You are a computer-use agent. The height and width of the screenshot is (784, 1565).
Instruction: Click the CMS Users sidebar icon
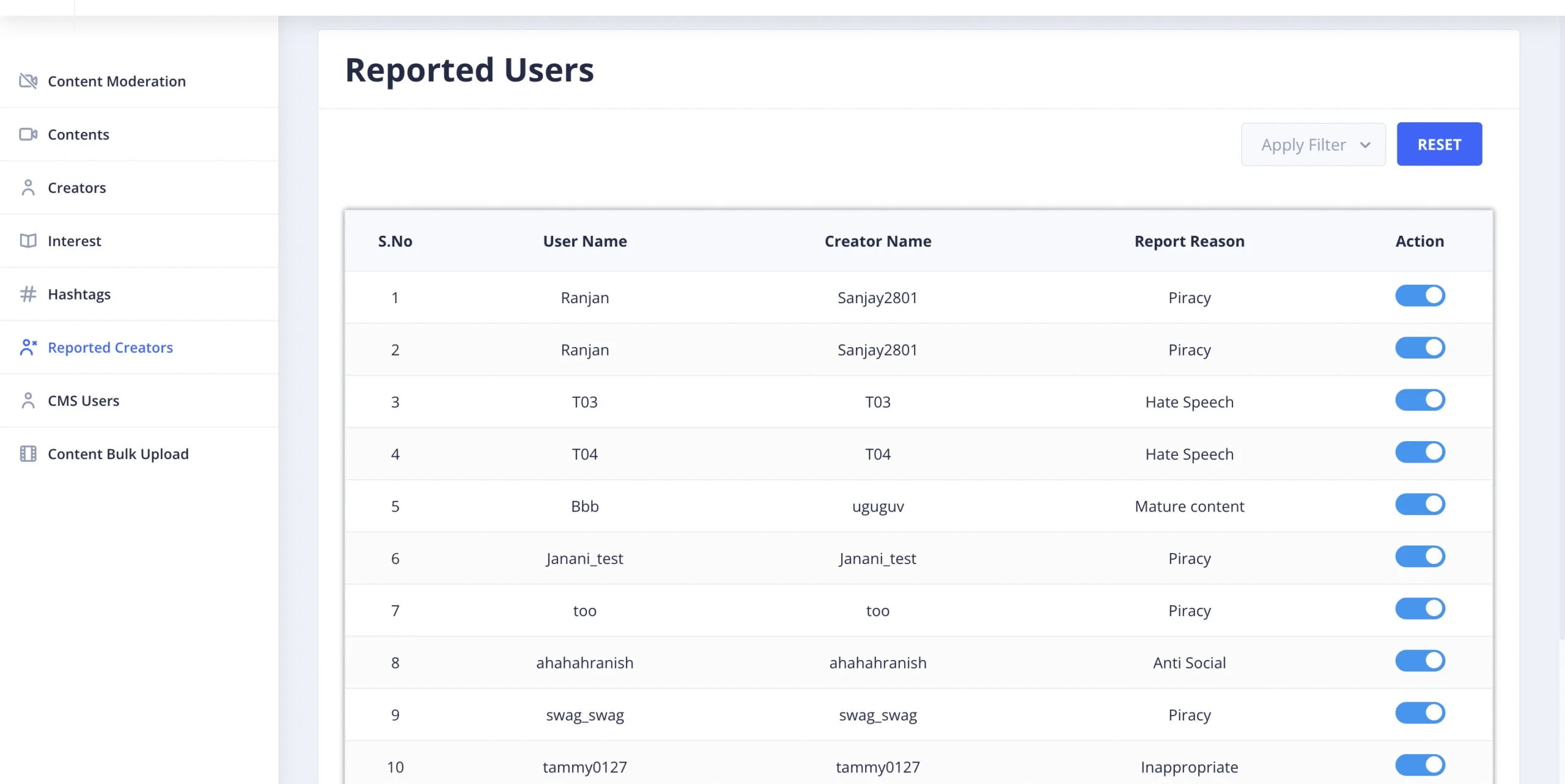coord(29,400)
